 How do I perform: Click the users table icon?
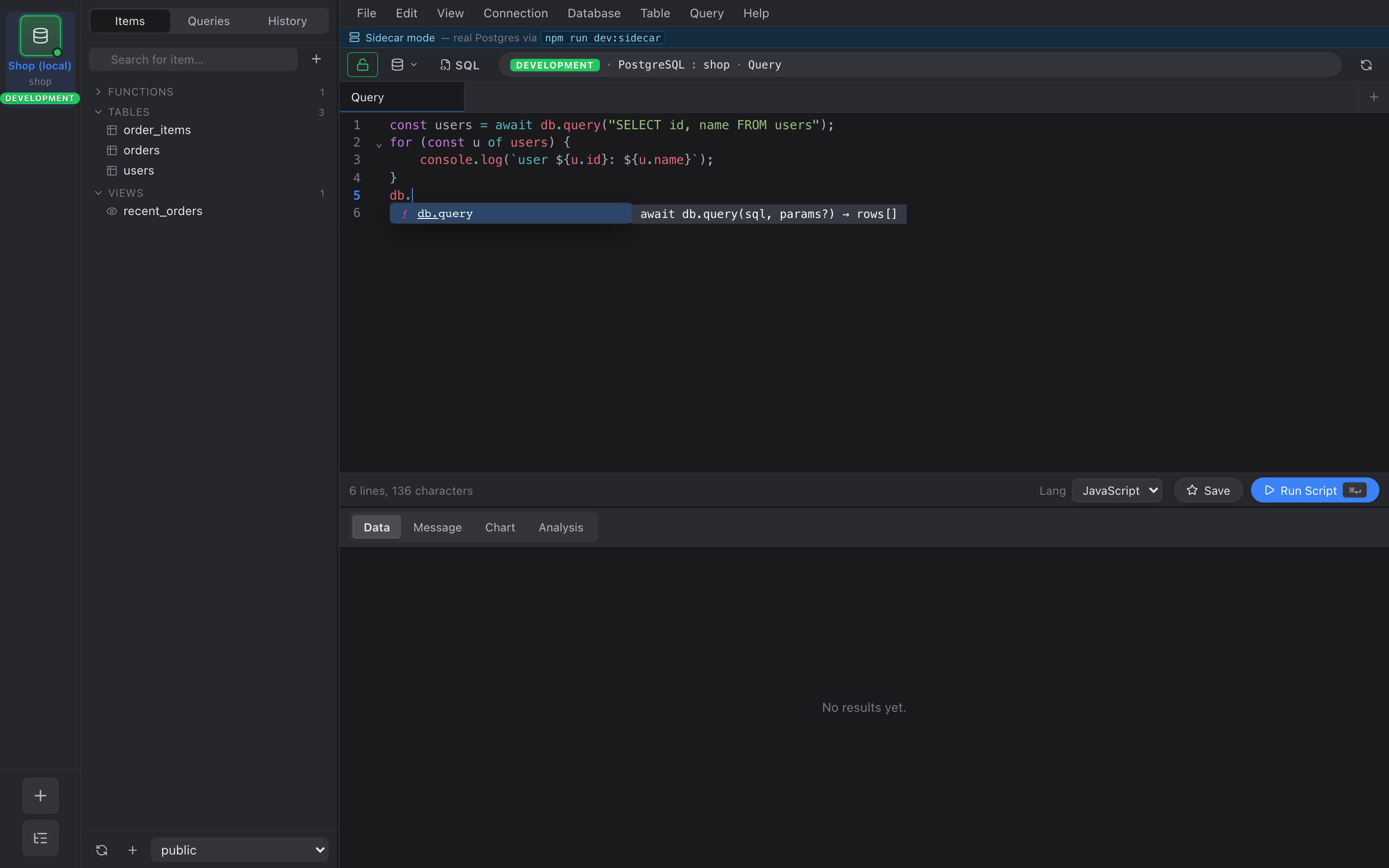(x=112, y=171)
